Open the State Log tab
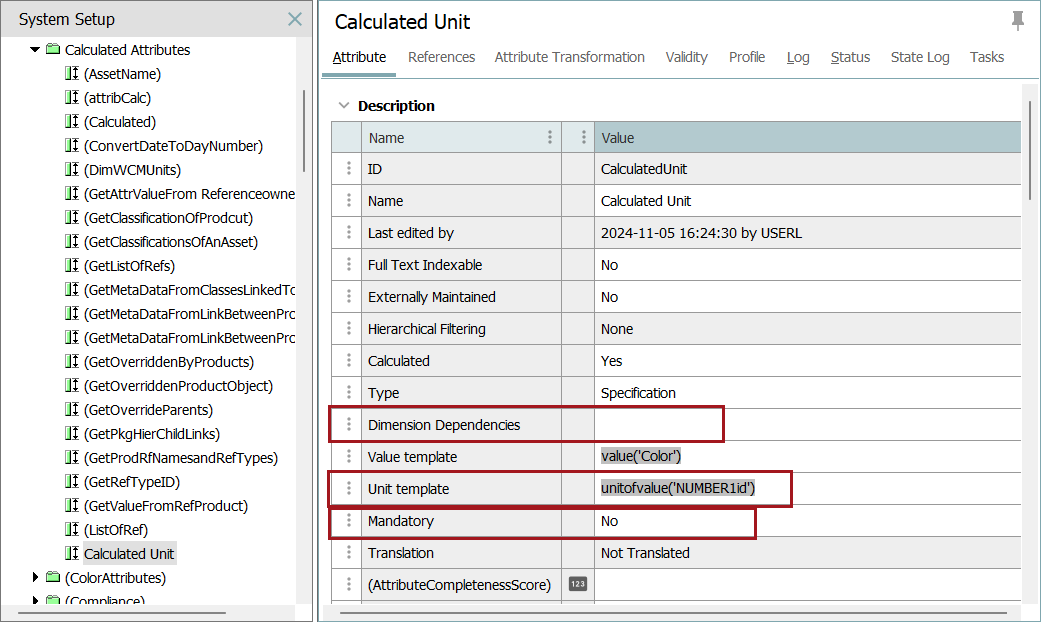Viewport: 1041px width, 622px height. (x=919, y=57)
